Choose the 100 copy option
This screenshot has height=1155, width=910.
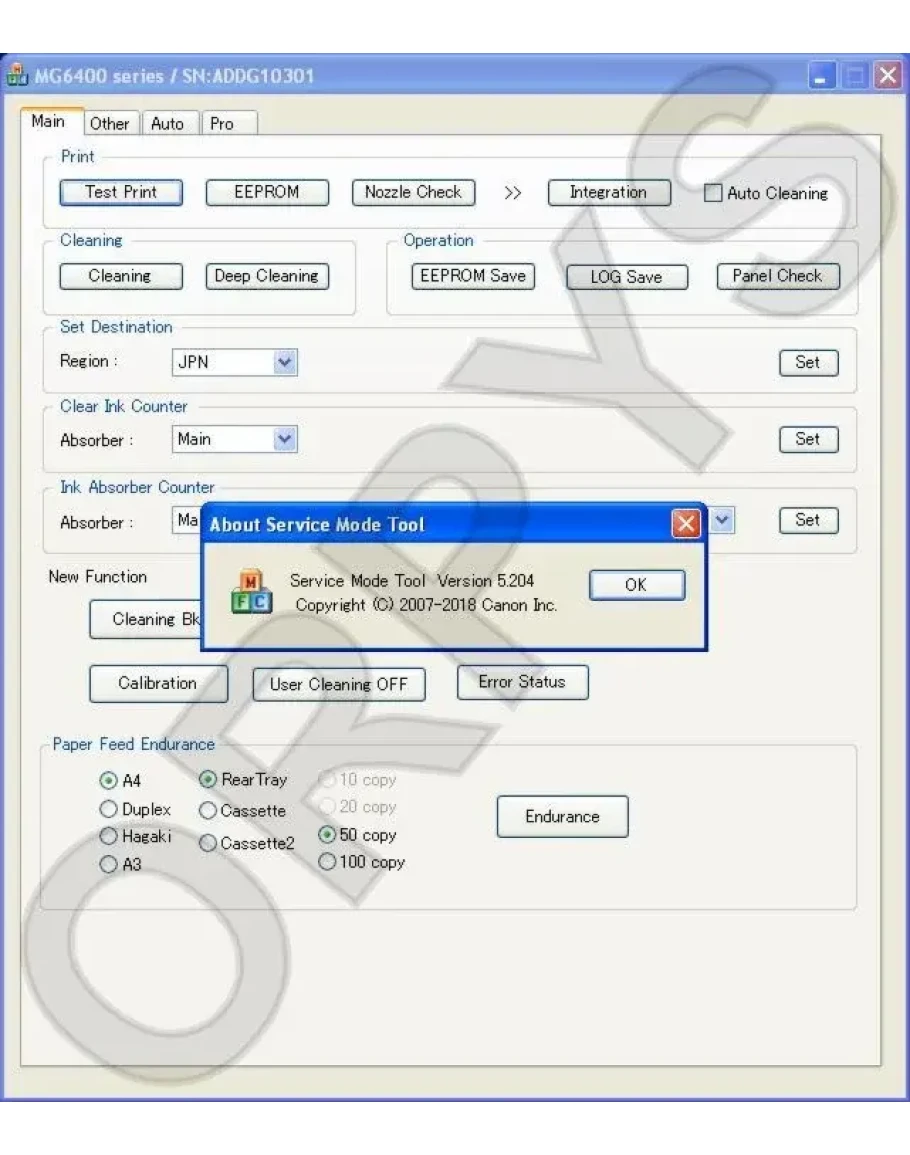click(327, 862)
